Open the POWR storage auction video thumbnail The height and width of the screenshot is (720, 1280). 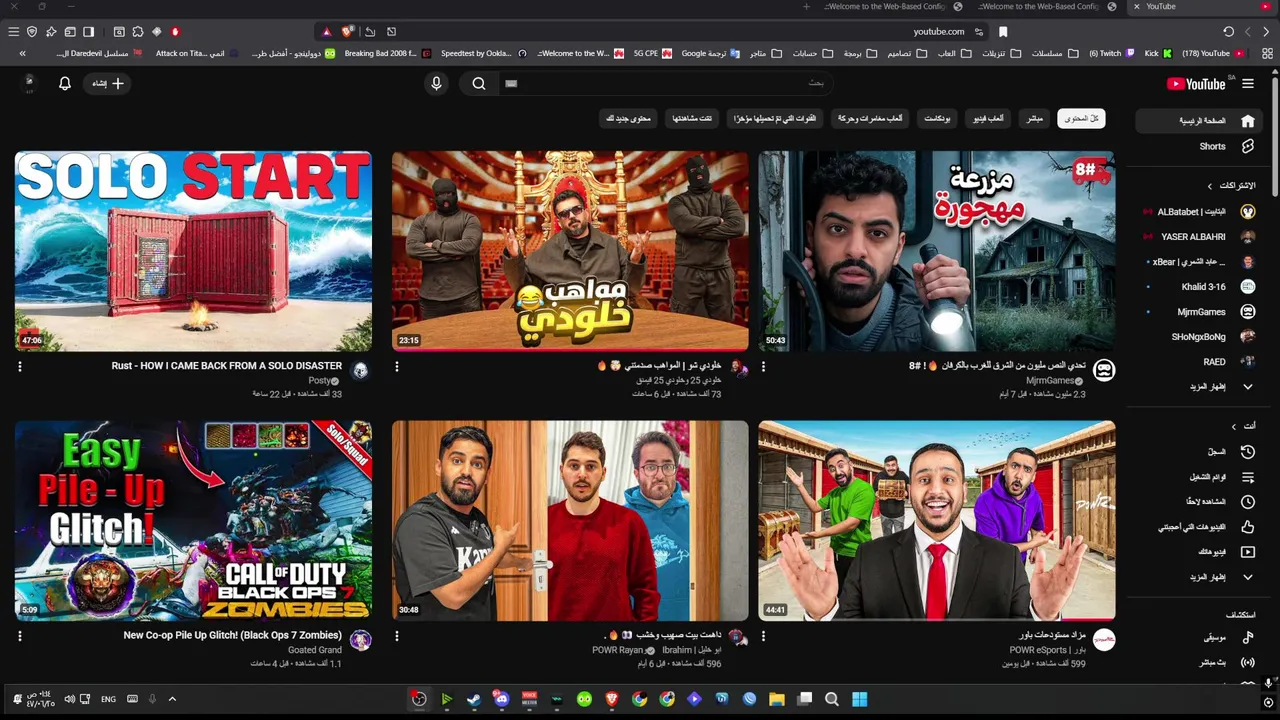(937, 520)
